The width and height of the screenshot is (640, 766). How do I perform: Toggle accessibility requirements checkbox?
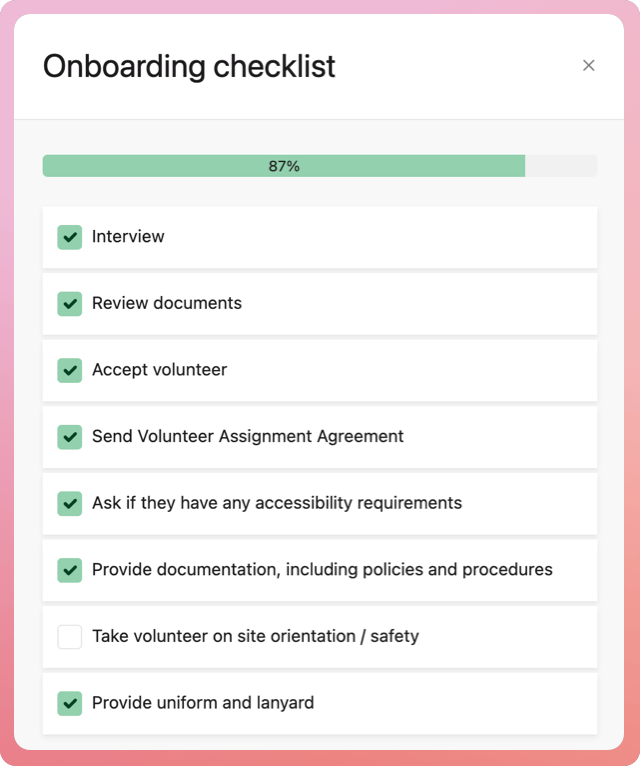69,503
